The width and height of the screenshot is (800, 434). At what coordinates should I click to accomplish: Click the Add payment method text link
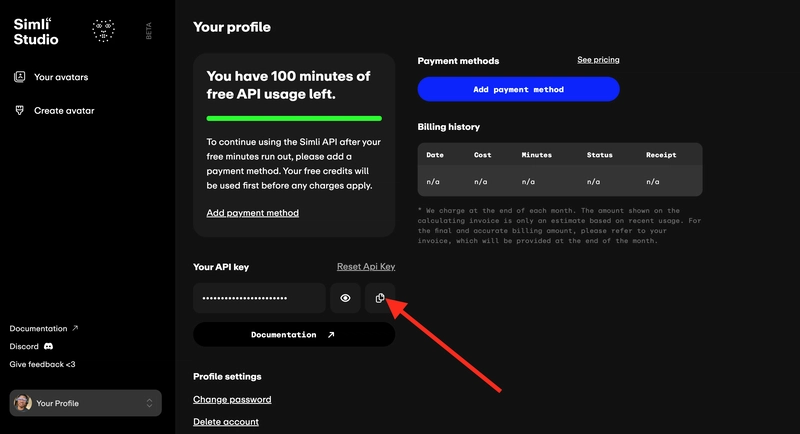click(252, 213)
